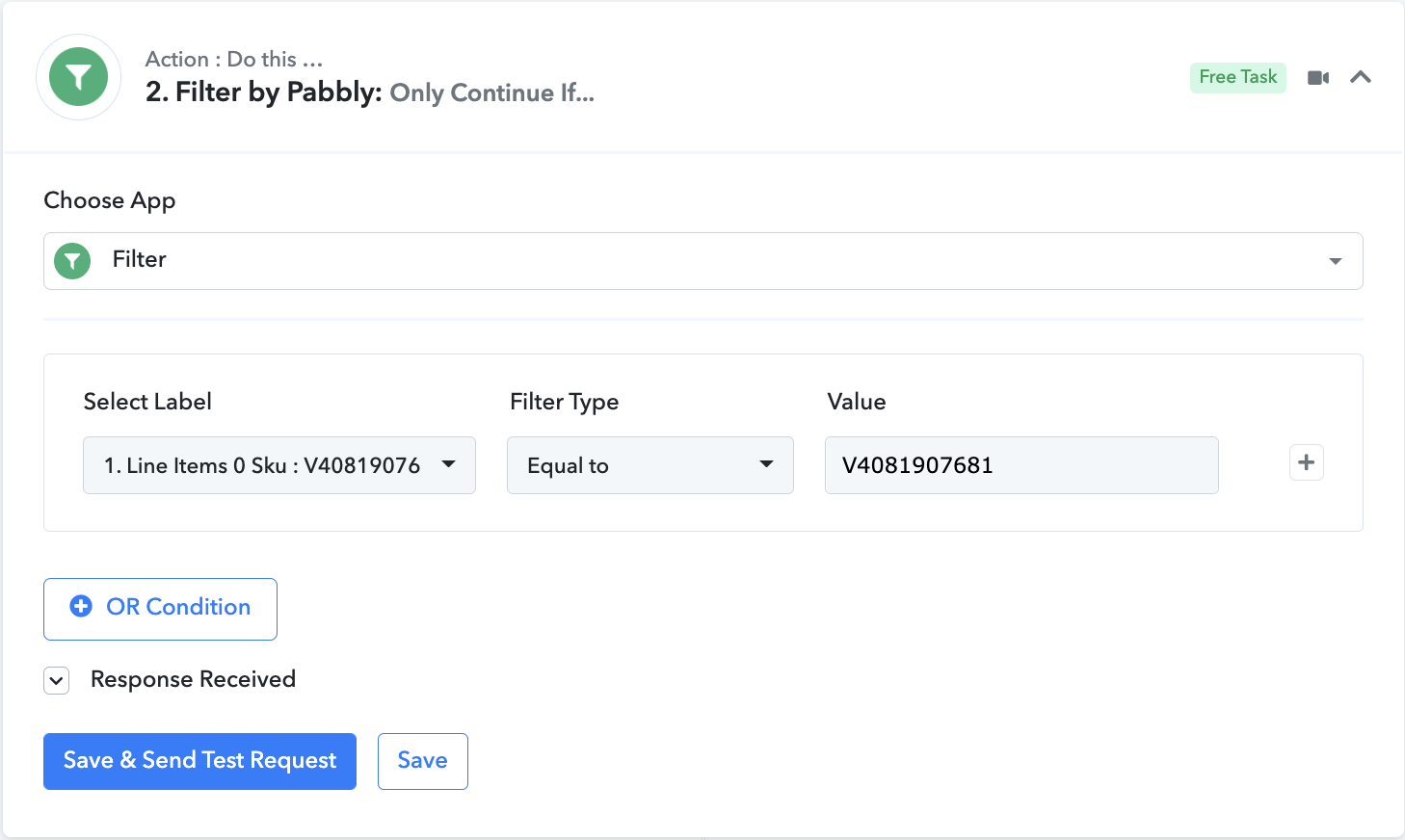Click the large green Filter funnel icon
Viewport: 1405px width, 840px height.
pyautogui.click(x=78, y=77)
